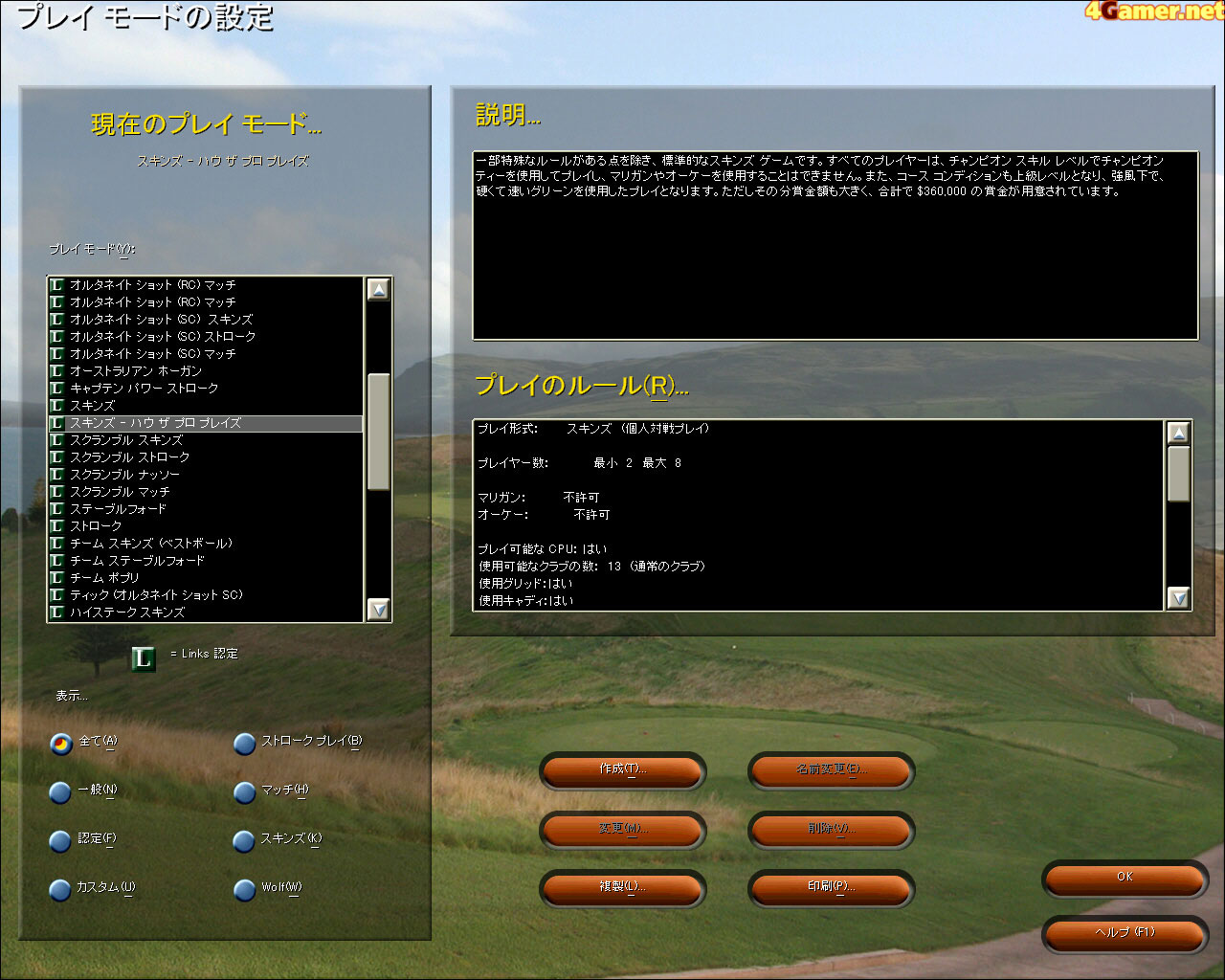Click the up arrow of the rules panel scrollbar
Image resolution: width=1225 pixels, height=980 pixels.
click(x=1179, y=433)
